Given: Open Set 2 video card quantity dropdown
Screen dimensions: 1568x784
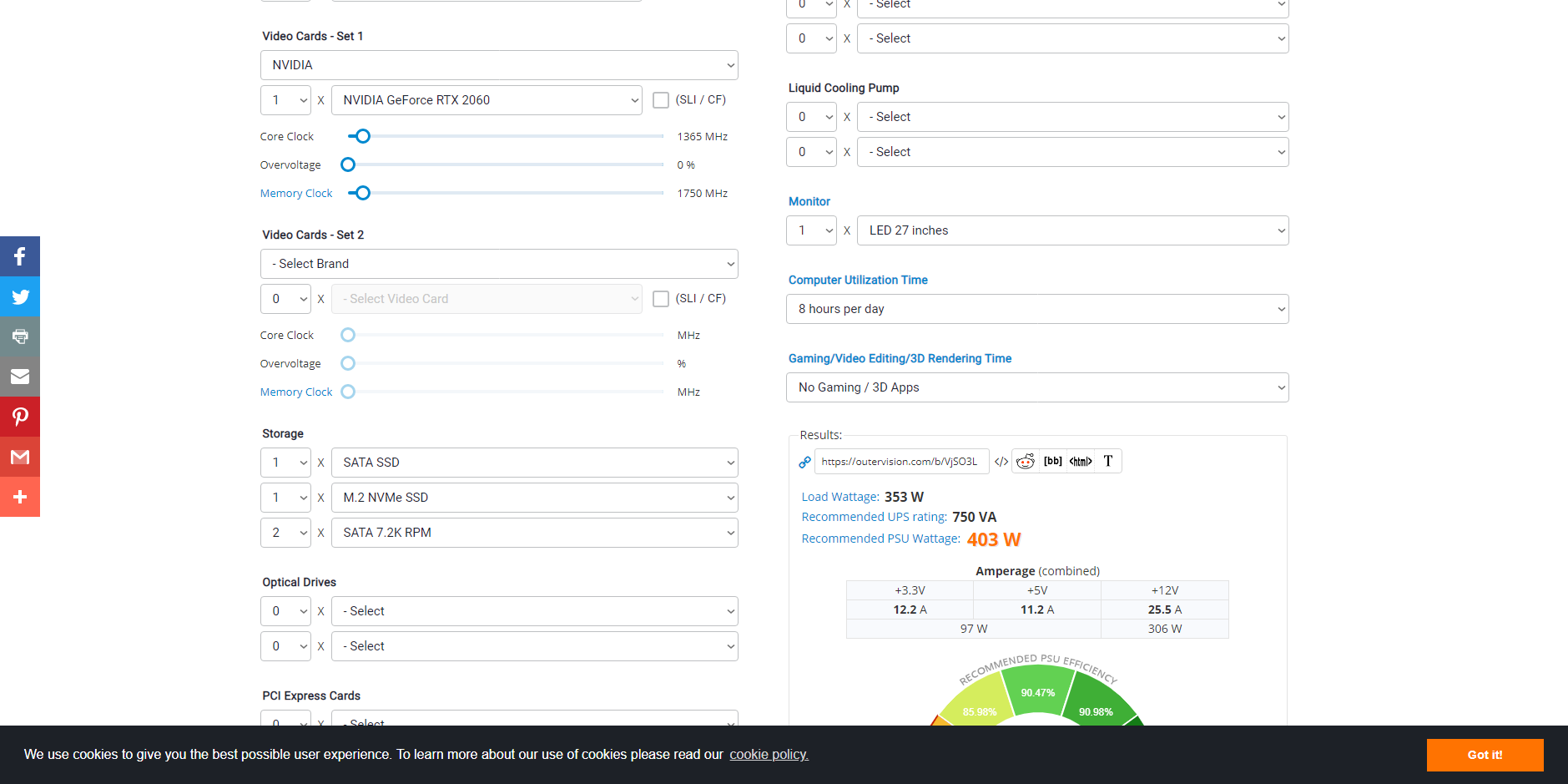Looking at the screenshot, I should coord(285,299).
